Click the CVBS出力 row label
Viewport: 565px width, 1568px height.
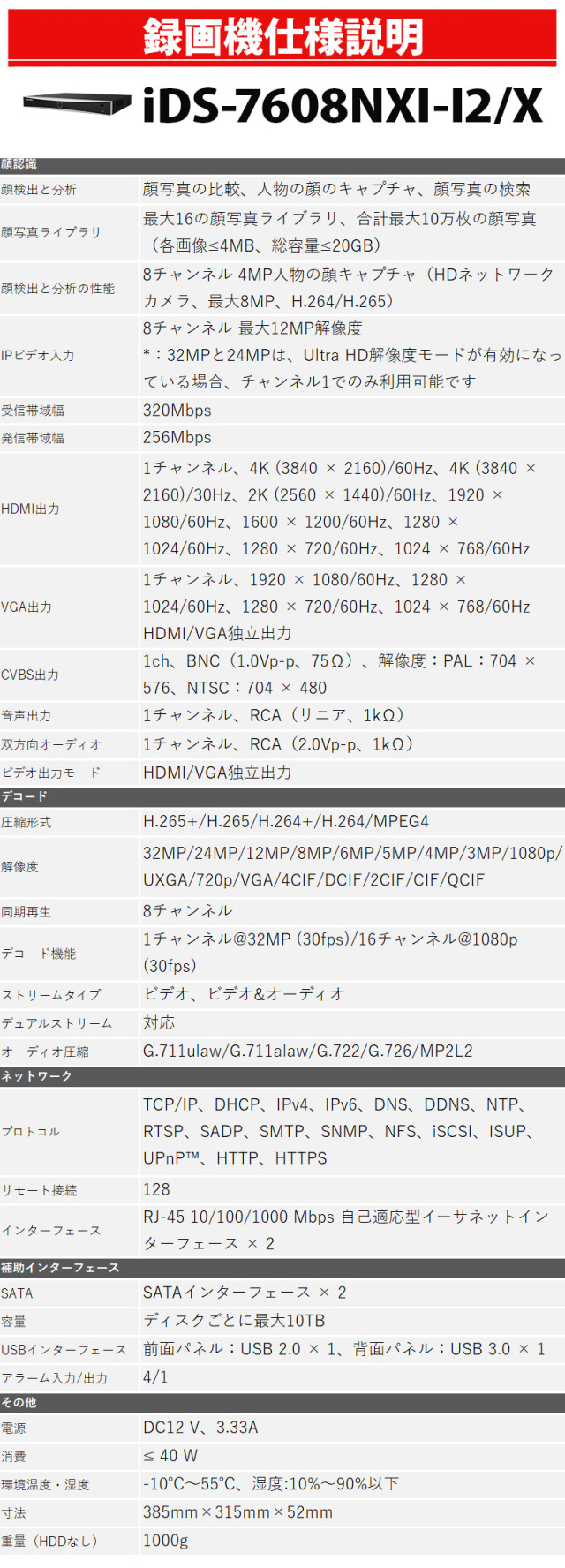pos(31,675)
